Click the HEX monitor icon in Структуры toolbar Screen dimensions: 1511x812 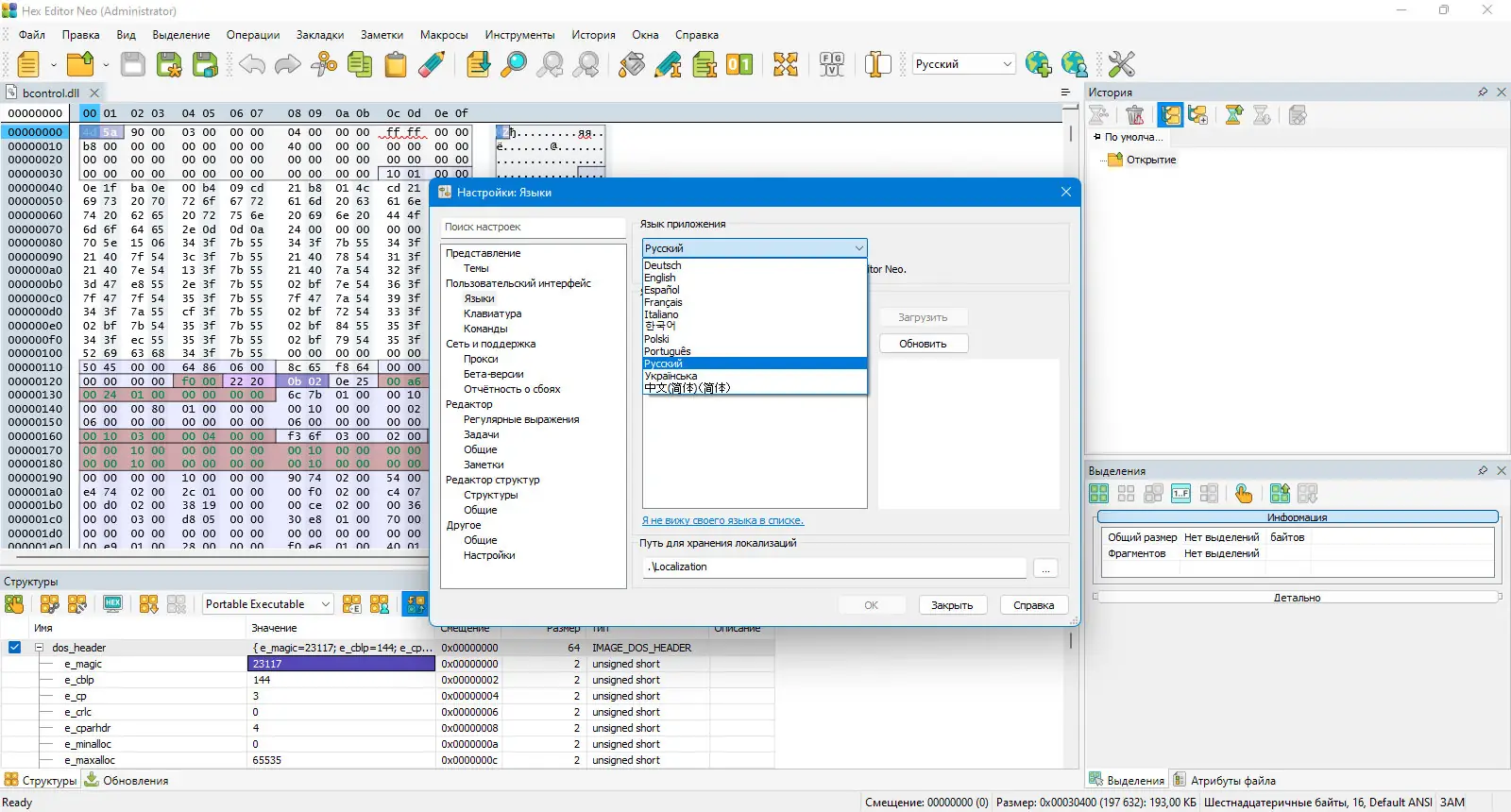[113, 604]
